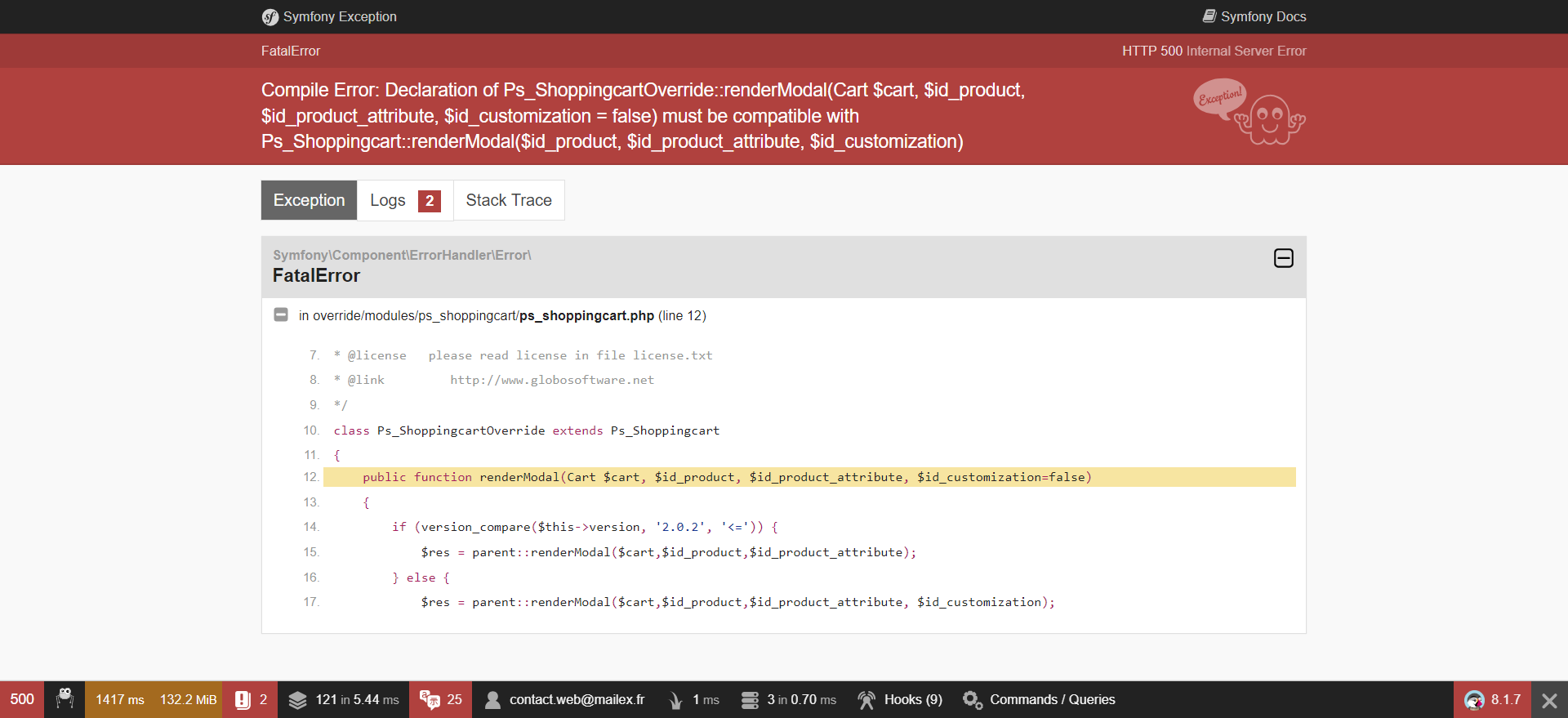Collapse the FatalError exception block
The height and width of the screenshot is (718, 1568).
pos(1283,258)
